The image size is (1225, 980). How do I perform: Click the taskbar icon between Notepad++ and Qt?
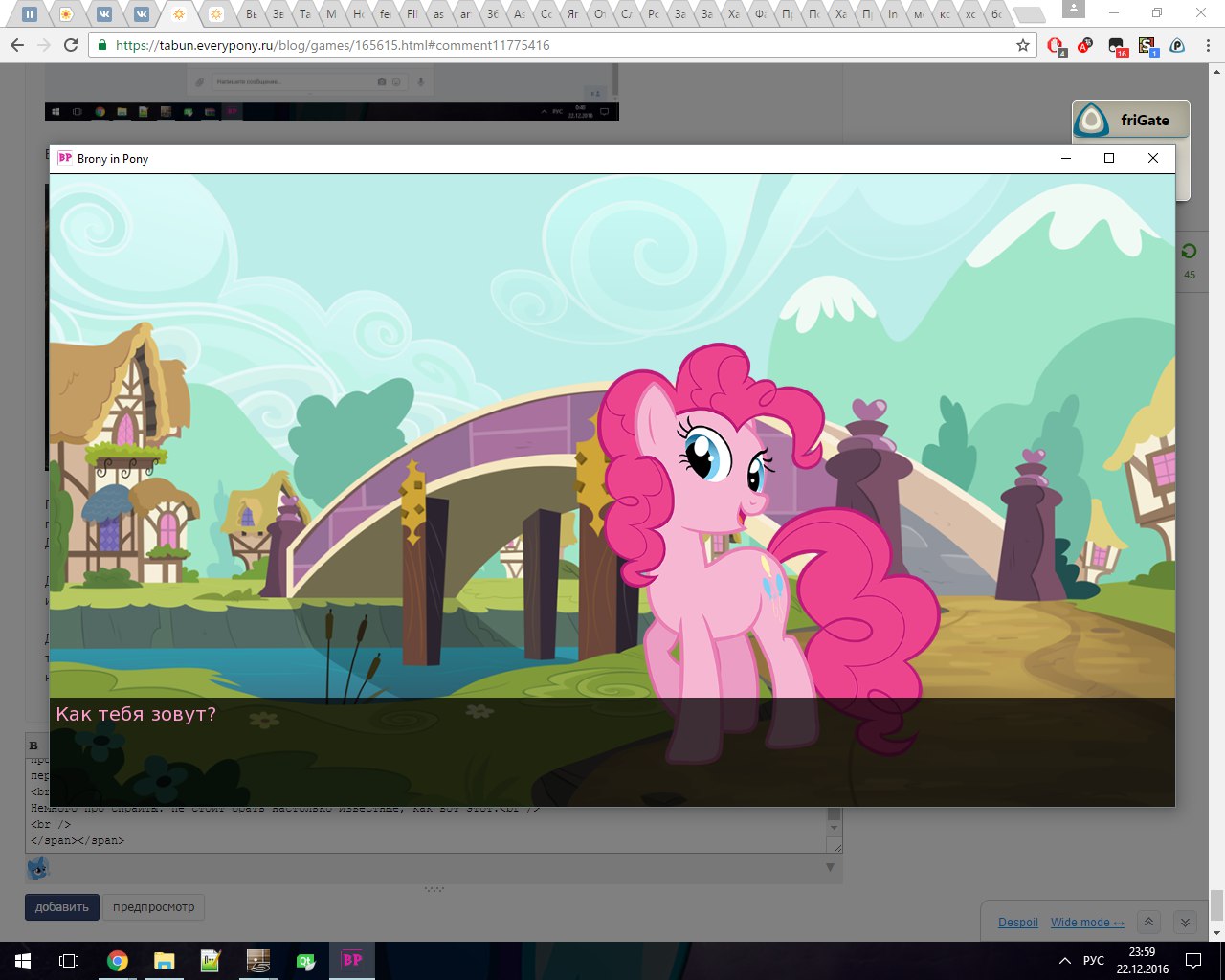point(257,961)
